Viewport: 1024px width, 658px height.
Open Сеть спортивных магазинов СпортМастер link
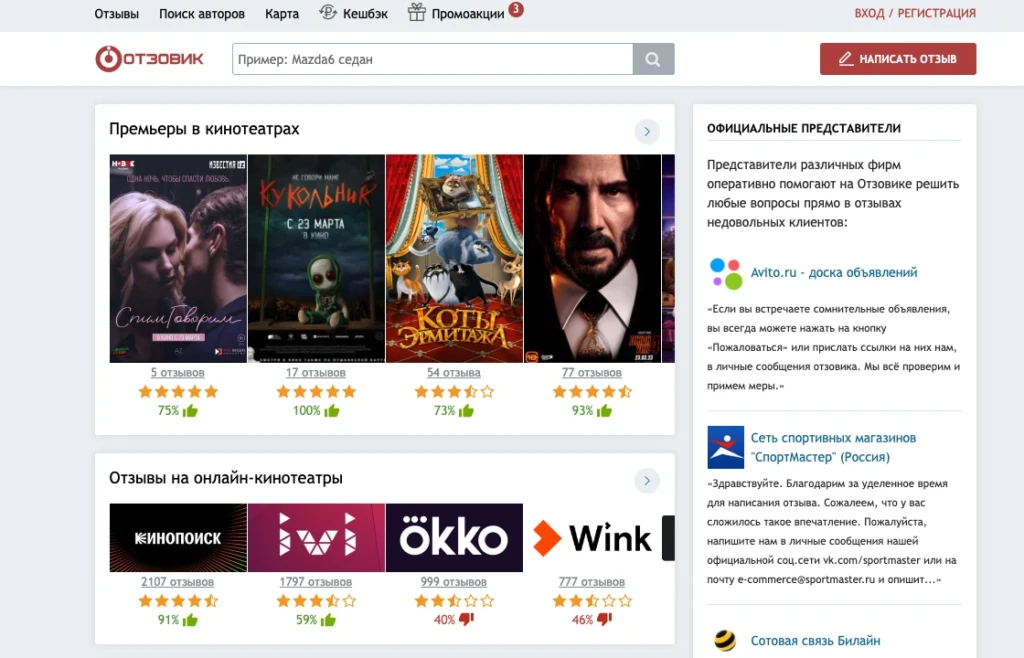[833, 447]
